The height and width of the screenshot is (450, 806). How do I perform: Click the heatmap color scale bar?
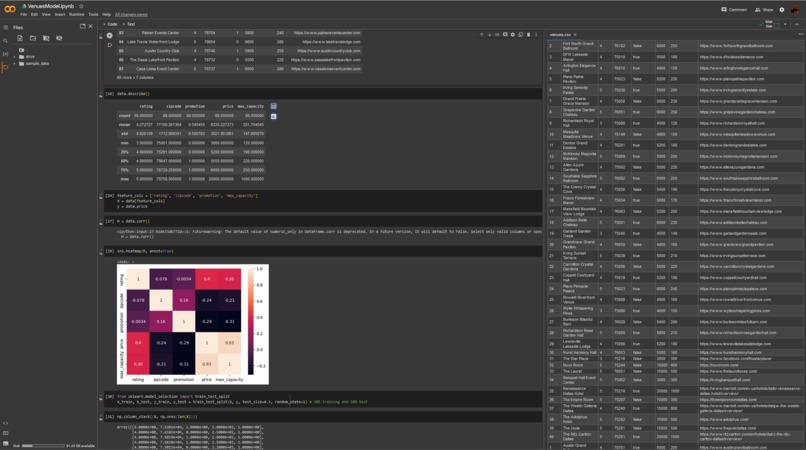[x=251, y=321]
